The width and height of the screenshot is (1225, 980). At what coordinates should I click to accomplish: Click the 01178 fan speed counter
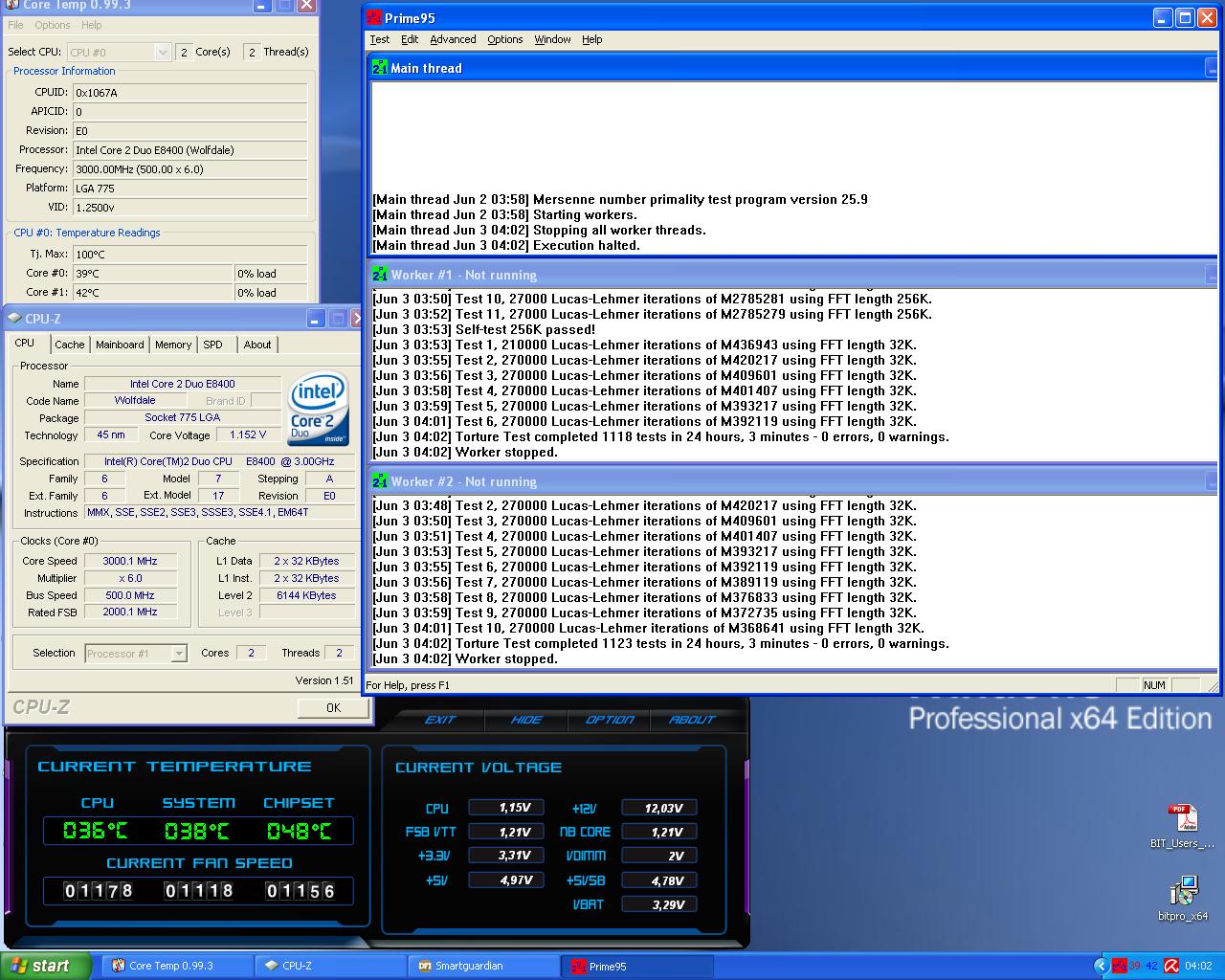click(99, 891)
